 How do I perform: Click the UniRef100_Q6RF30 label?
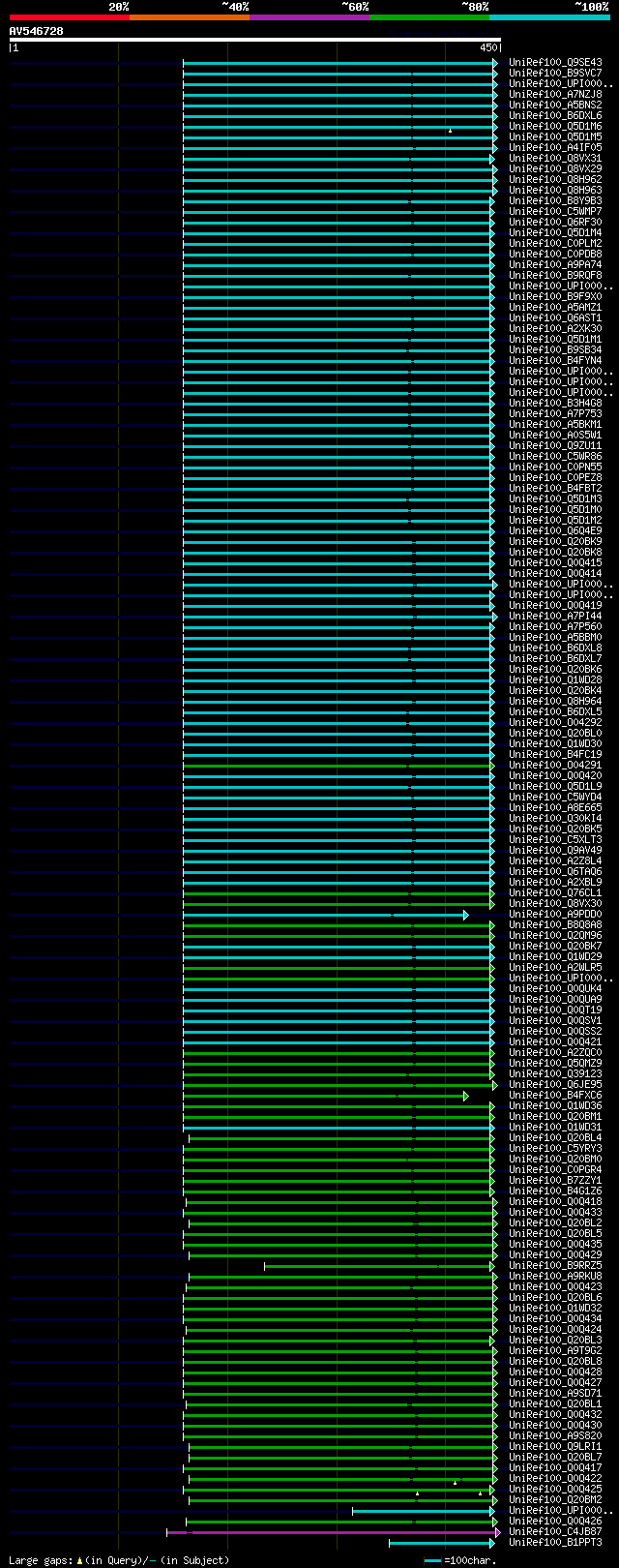[x=555, y=222]
